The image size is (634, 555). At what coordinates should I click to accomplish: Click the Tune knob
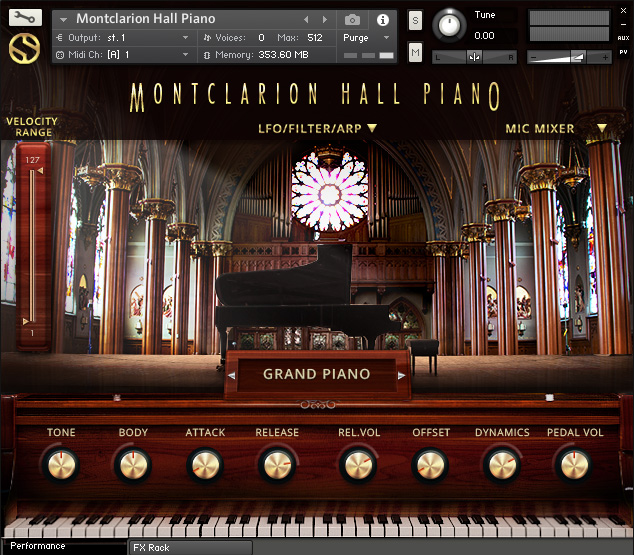point(449,25)
